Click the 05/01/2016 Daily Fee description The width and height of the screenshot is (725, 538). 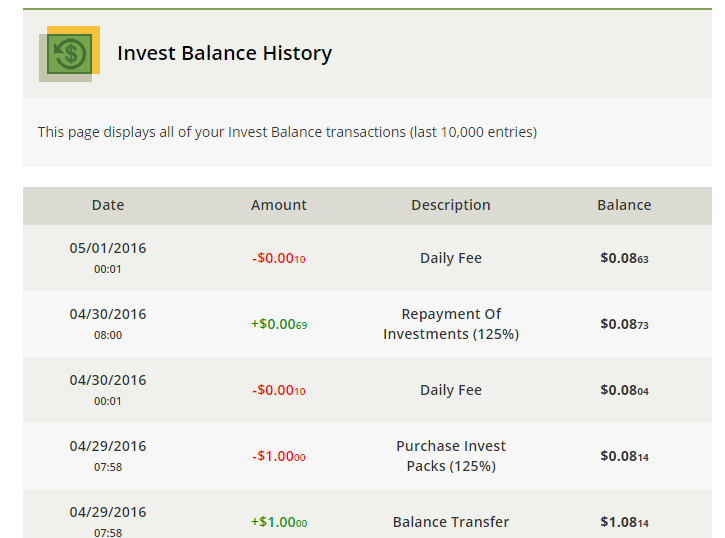(451, 258)
